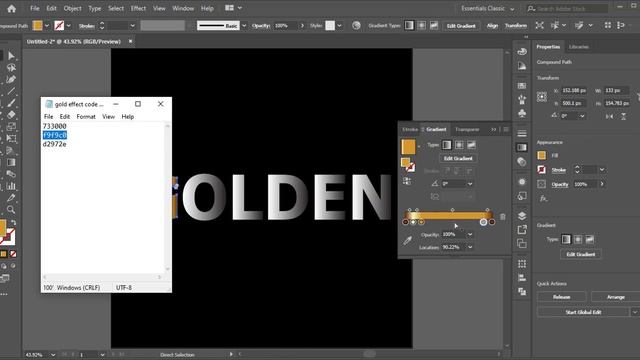Open the Transform panel icon in dock
Image resolution: width=640 pixels, height=360 pixels.
(522, 264)
